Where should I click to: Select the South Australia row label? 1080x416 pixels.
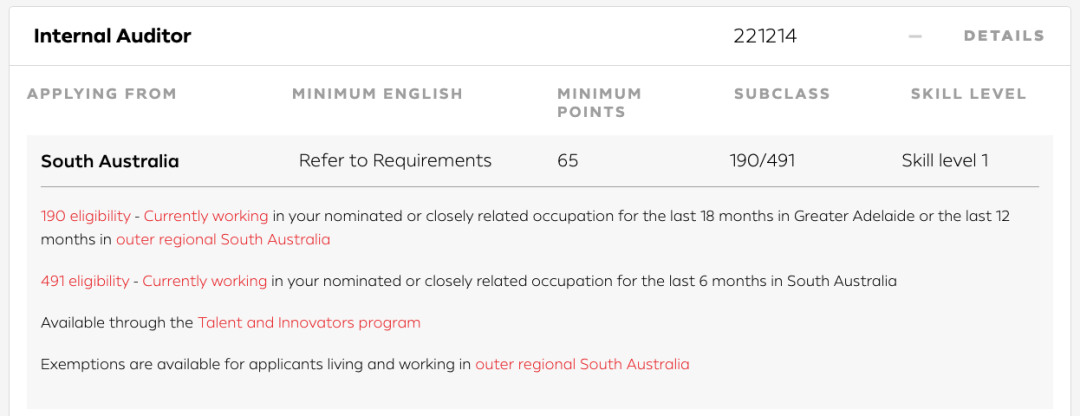click(110, 162)
